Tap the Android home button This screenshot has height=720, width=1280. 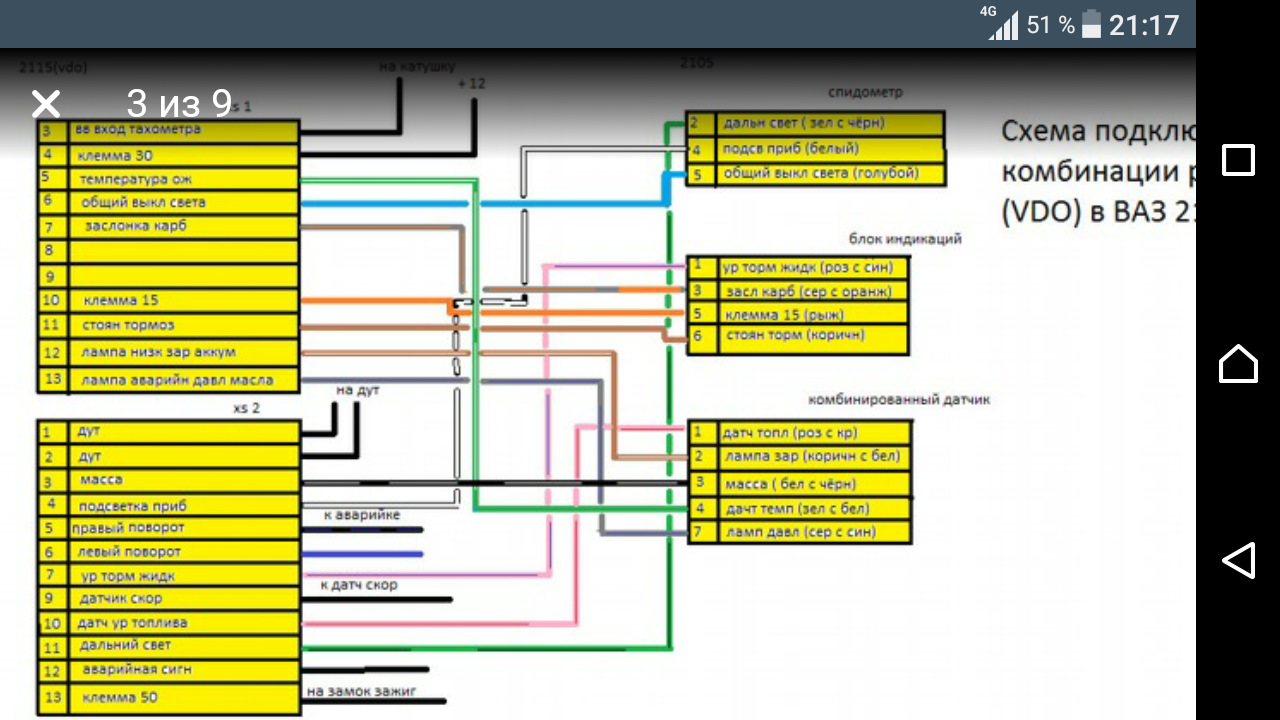coord(1238,363)
